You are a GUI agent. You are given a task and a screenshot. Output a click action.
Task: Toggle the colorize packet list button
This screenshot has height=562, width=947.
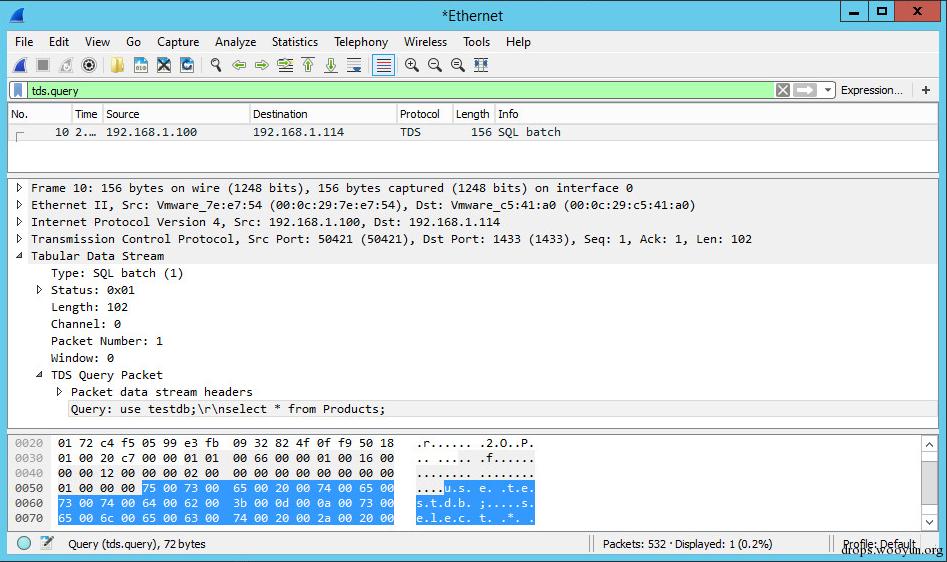click(383, 65)
